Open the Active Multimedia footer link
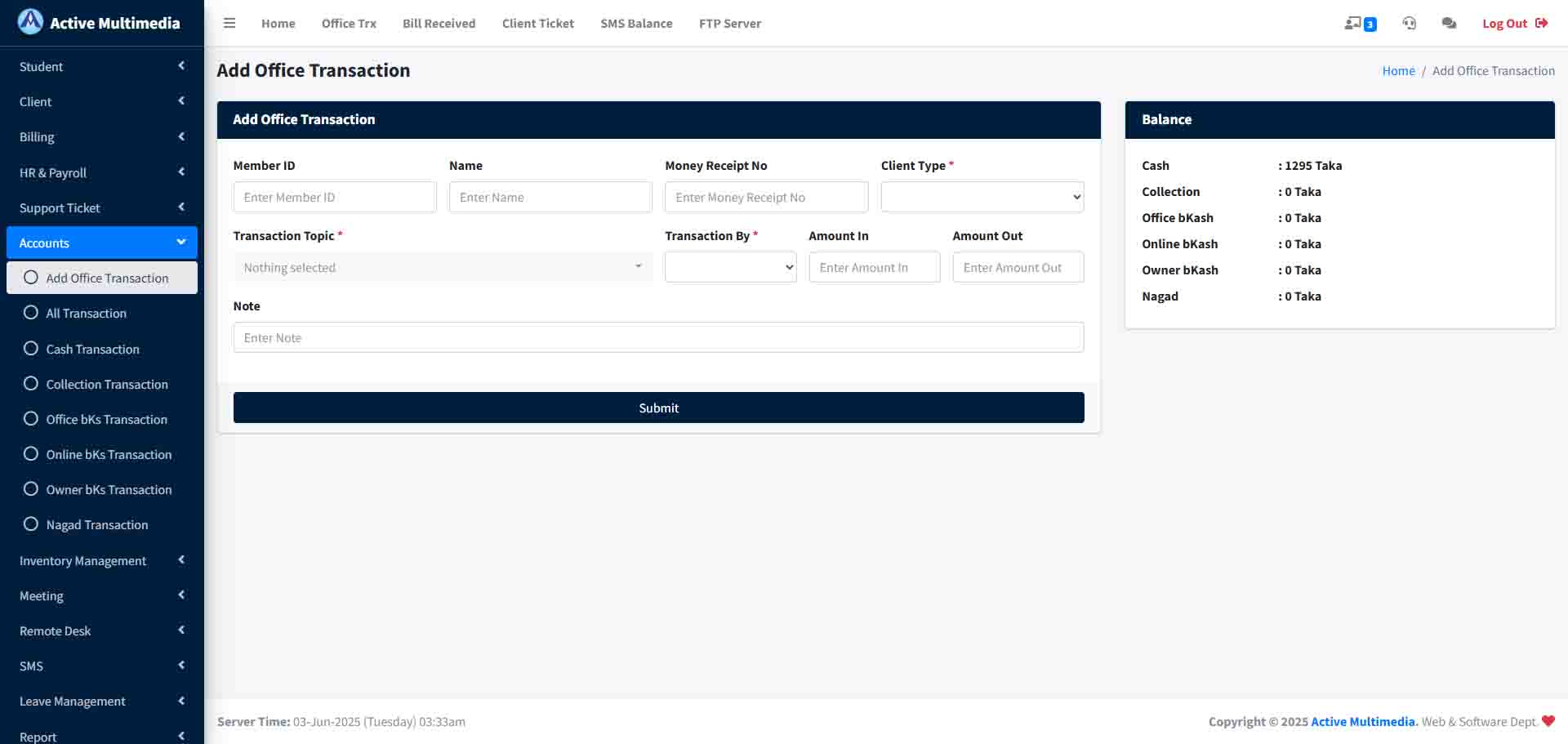Viewport: 1568px width, 744px height. click(1363, 722)
